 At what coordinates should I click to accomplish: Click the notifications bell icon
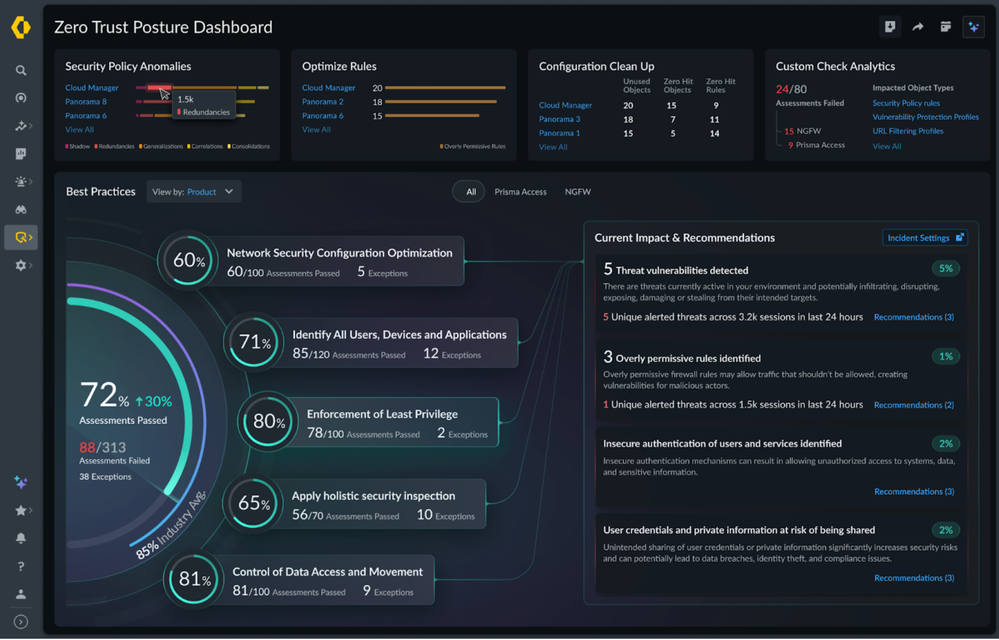(x=21, y=539)
